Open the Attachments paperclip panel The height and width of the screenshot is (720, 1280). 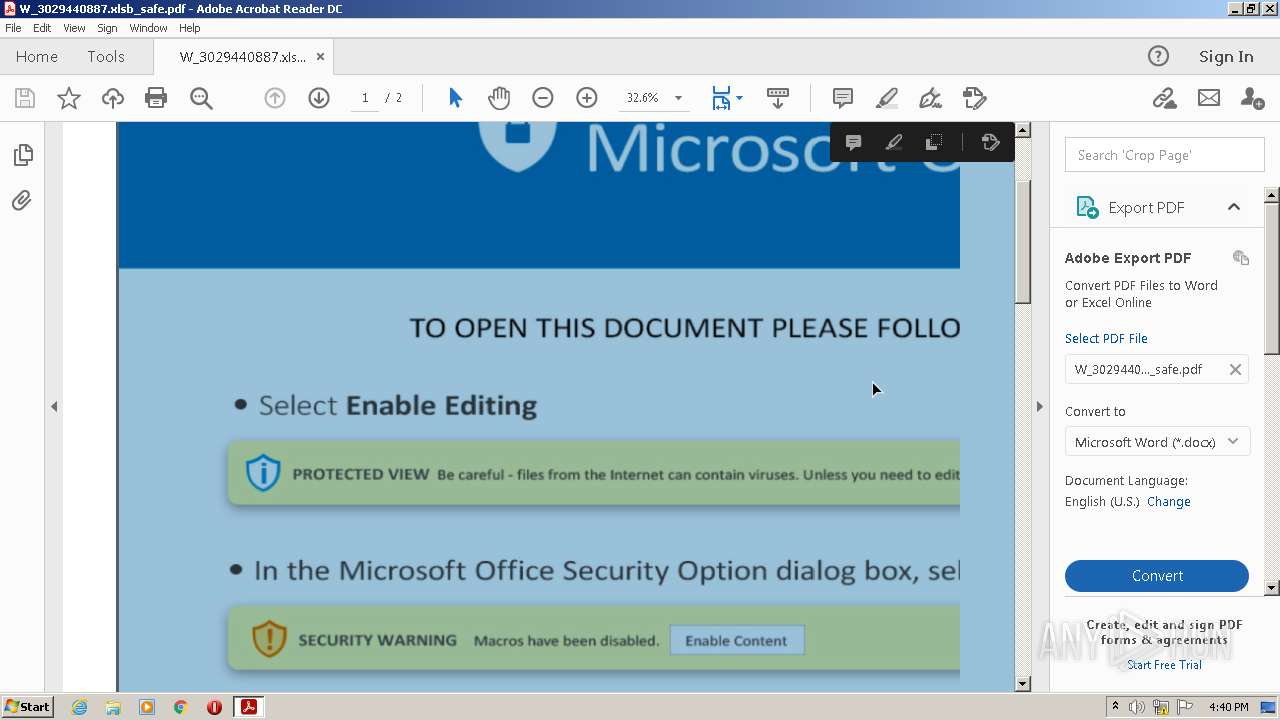tap(22, 201)
